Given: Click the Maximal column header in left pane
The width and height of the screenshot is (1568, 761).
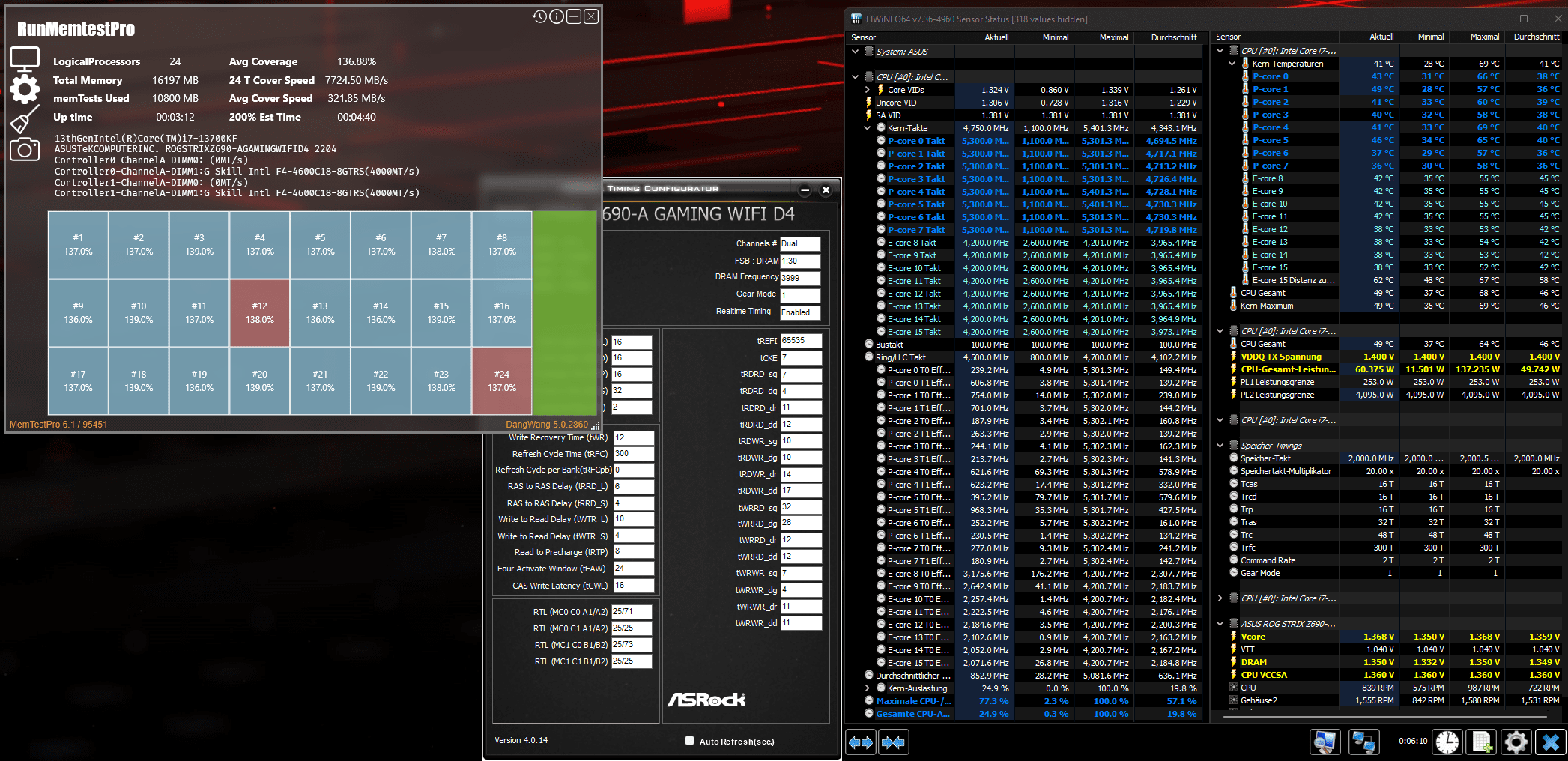Looking at the screenshot, I should click(1104, 37).
